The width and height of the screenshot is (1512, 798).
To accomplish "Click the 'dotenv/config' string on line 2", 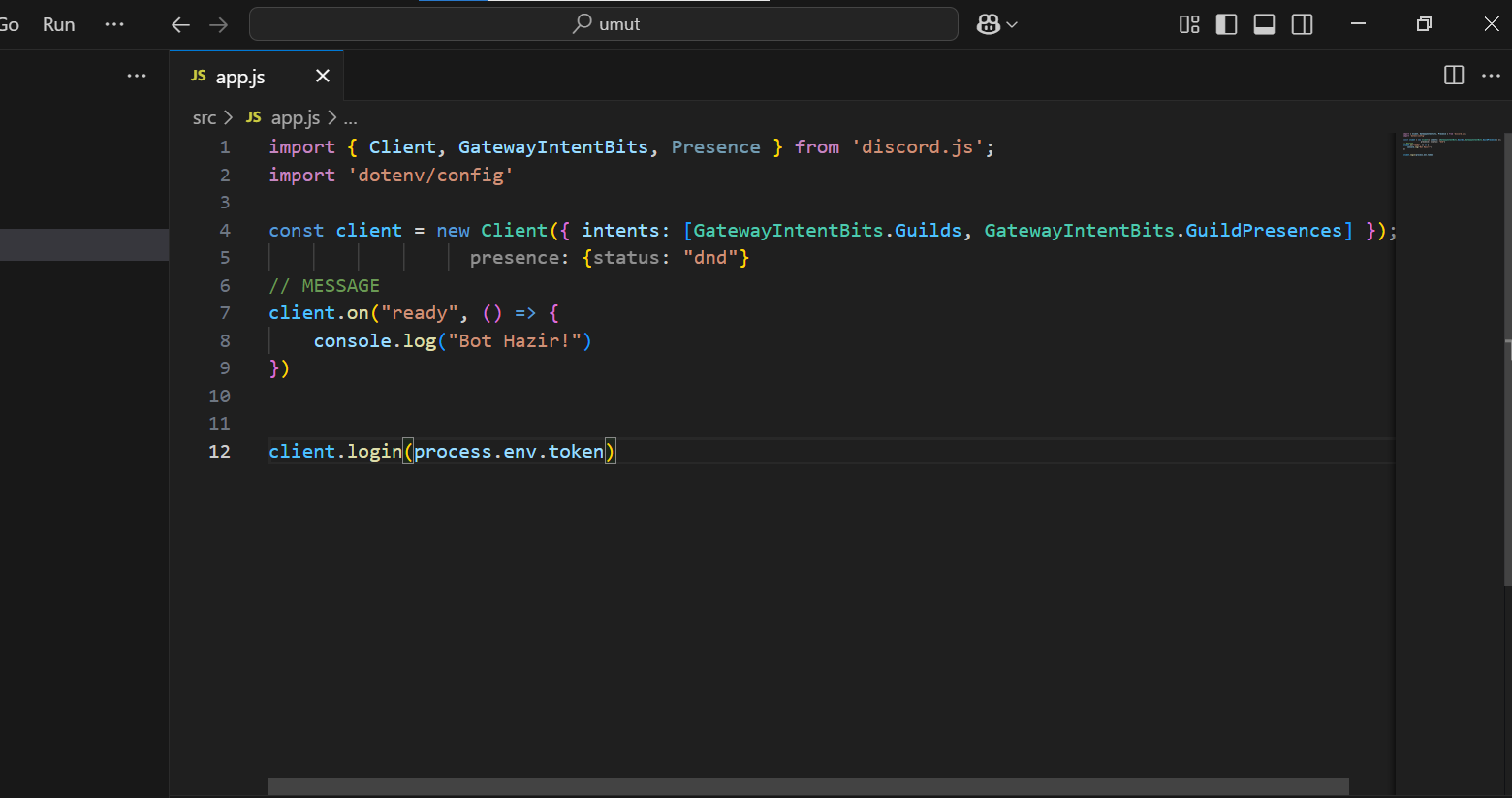I will pos(430,176).
